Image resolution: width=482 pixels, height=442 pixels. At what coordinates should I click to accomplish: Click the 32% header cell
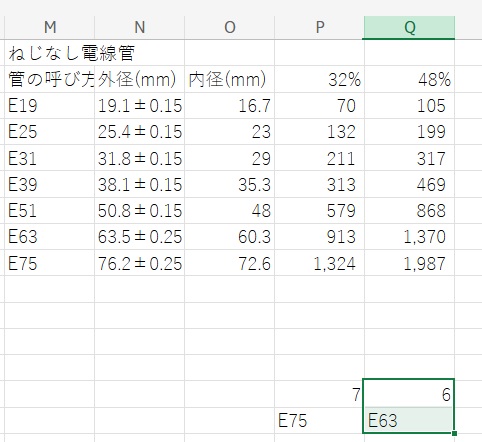coord(320,79)
